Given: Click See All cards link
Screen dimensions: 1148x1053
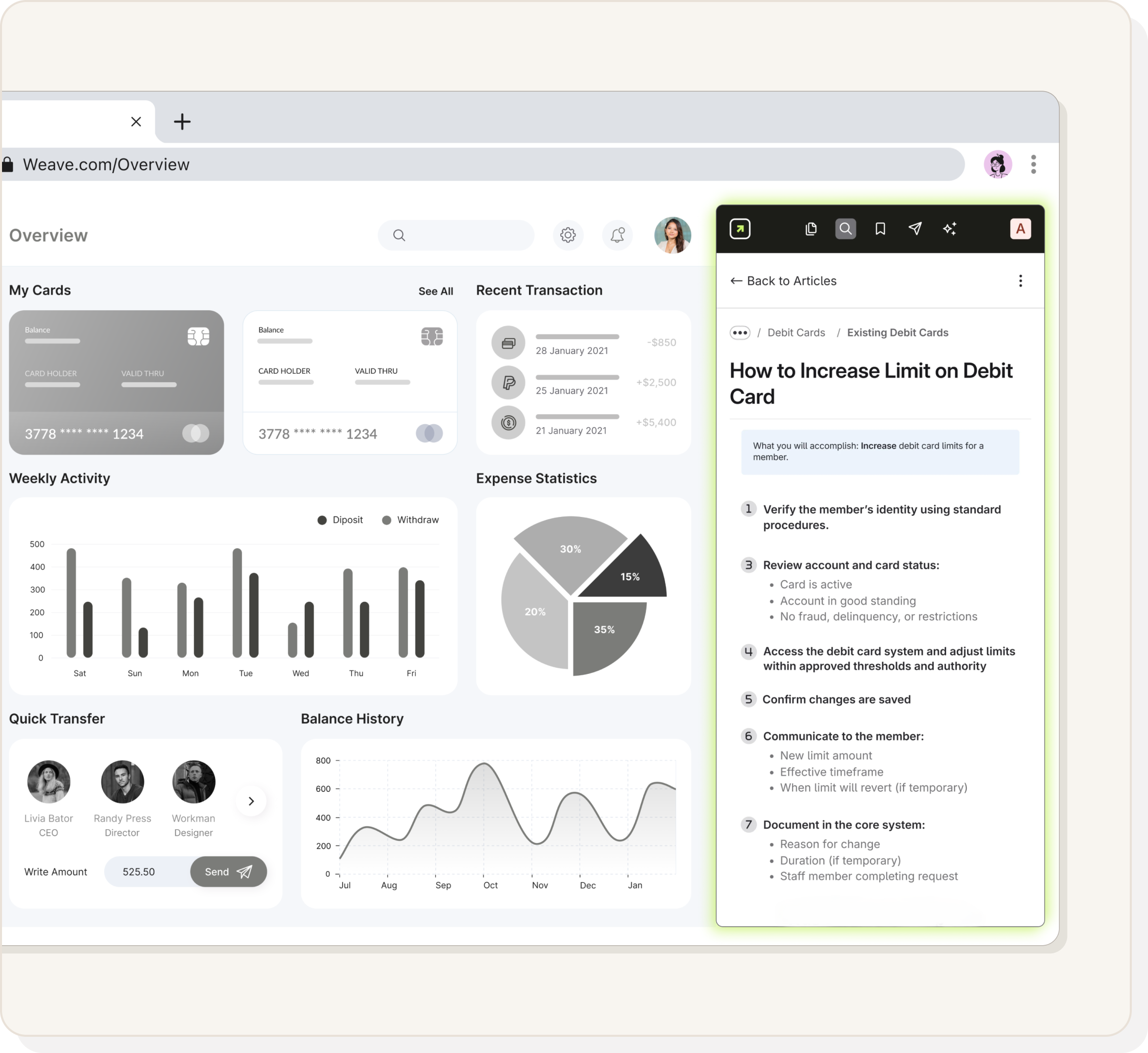Looking at the screenshot, I should [x=435, y=291].
